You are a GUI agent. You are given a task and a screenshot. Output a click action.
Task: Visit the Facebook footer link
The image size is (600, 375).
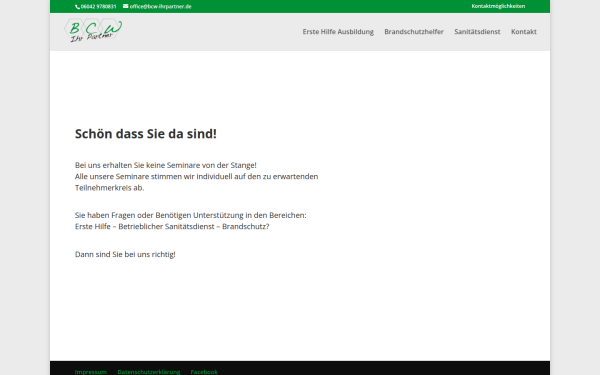204,372
